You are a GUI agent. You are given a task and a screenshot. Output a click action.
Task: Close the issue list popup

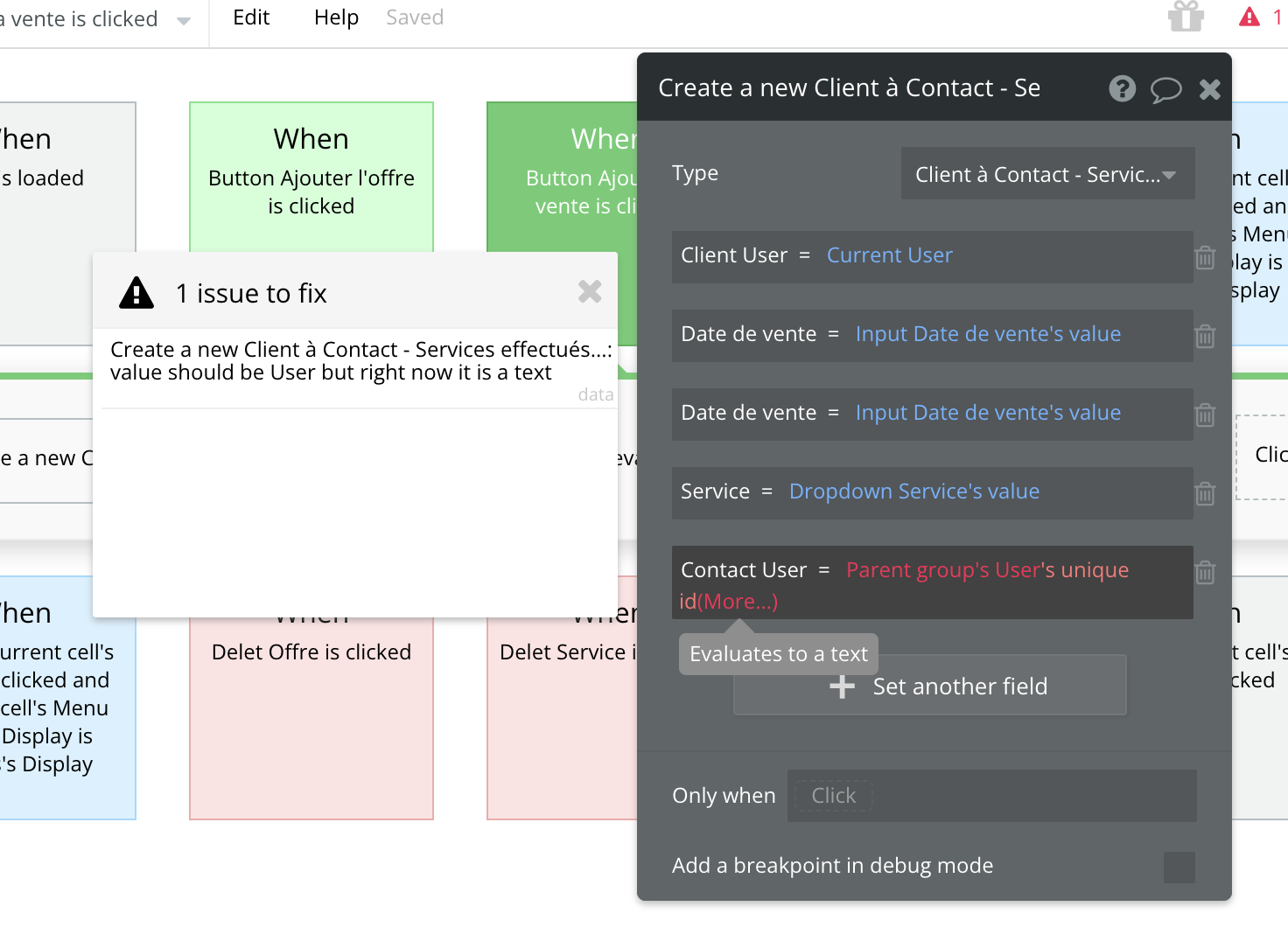(590, 291)
